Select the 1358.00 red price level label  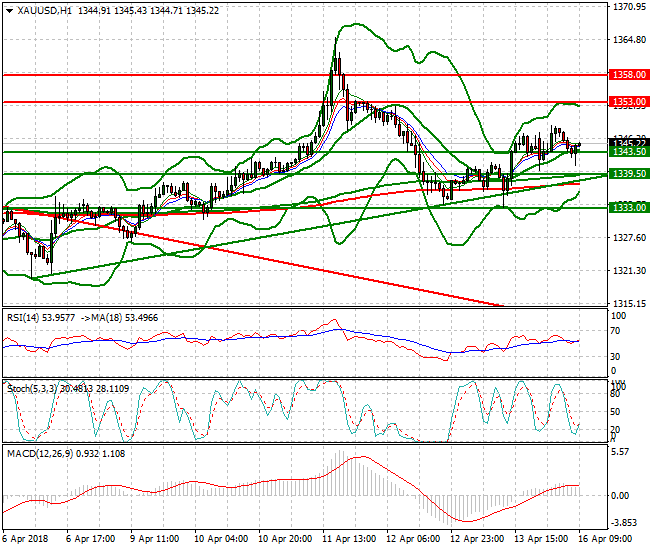629,75
